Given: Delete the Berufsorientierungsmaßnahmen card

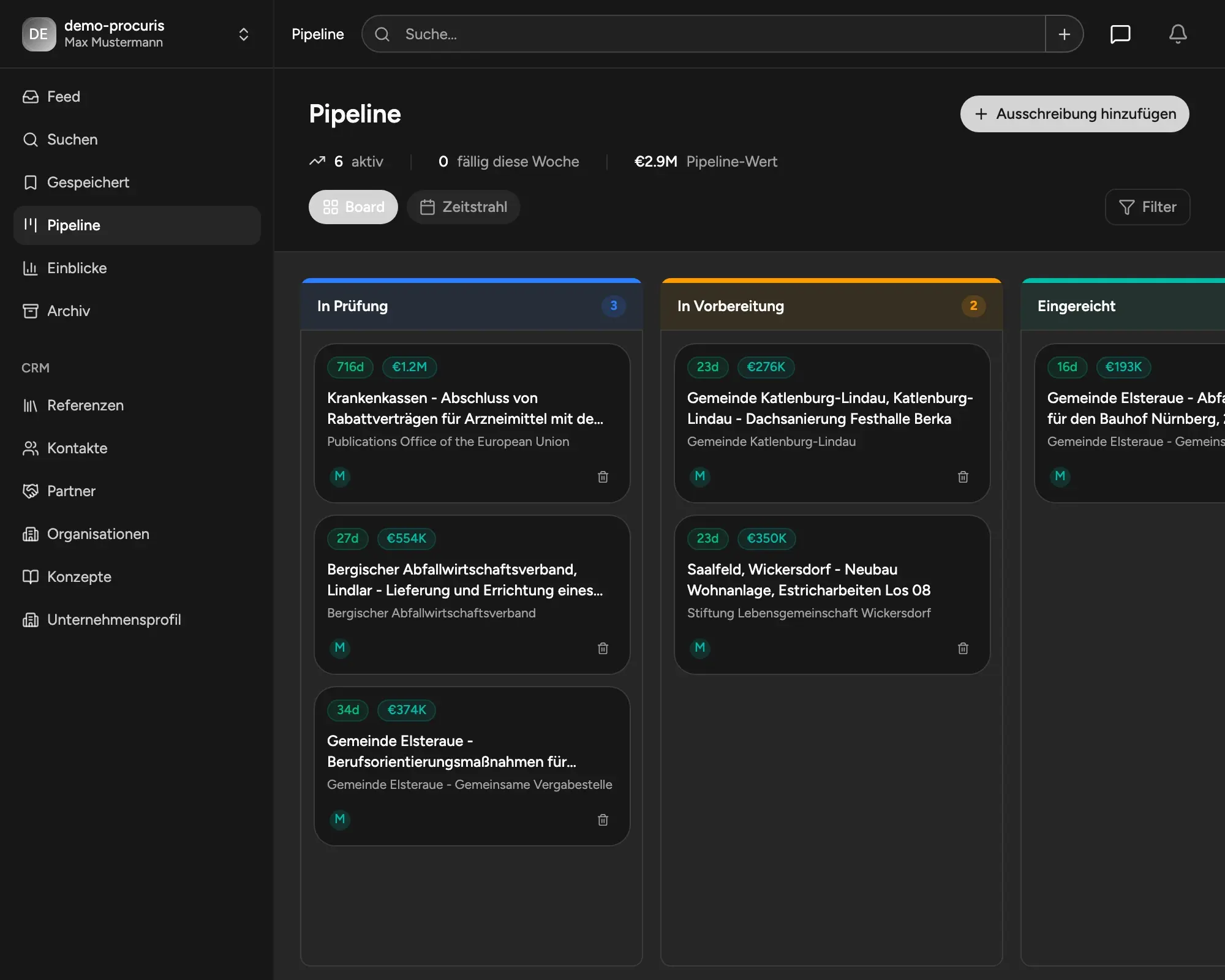Looking at the screenshot, I should click(603, 820).
